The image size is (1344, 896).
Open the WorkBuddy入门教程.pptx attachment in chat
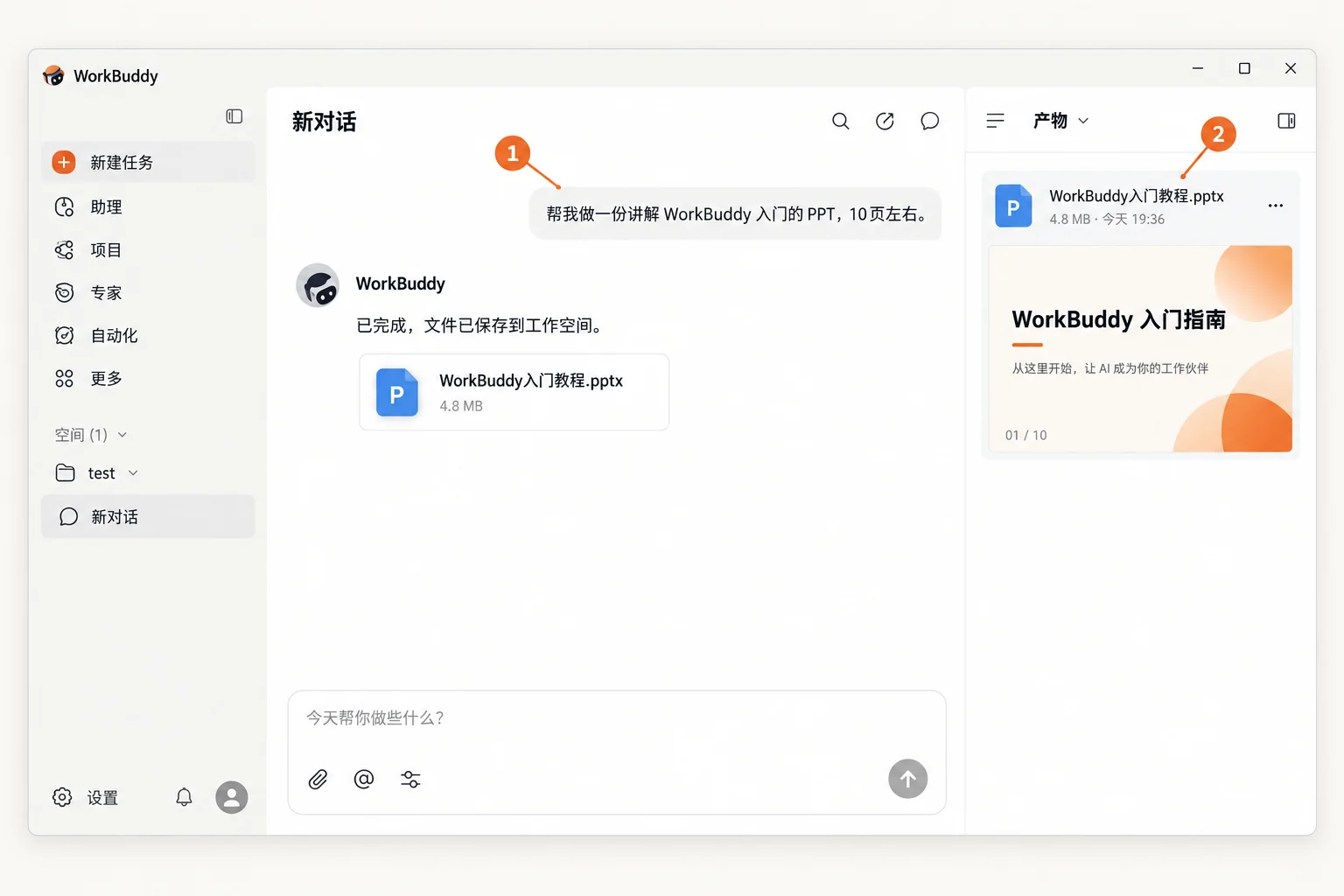pos(514,392)
